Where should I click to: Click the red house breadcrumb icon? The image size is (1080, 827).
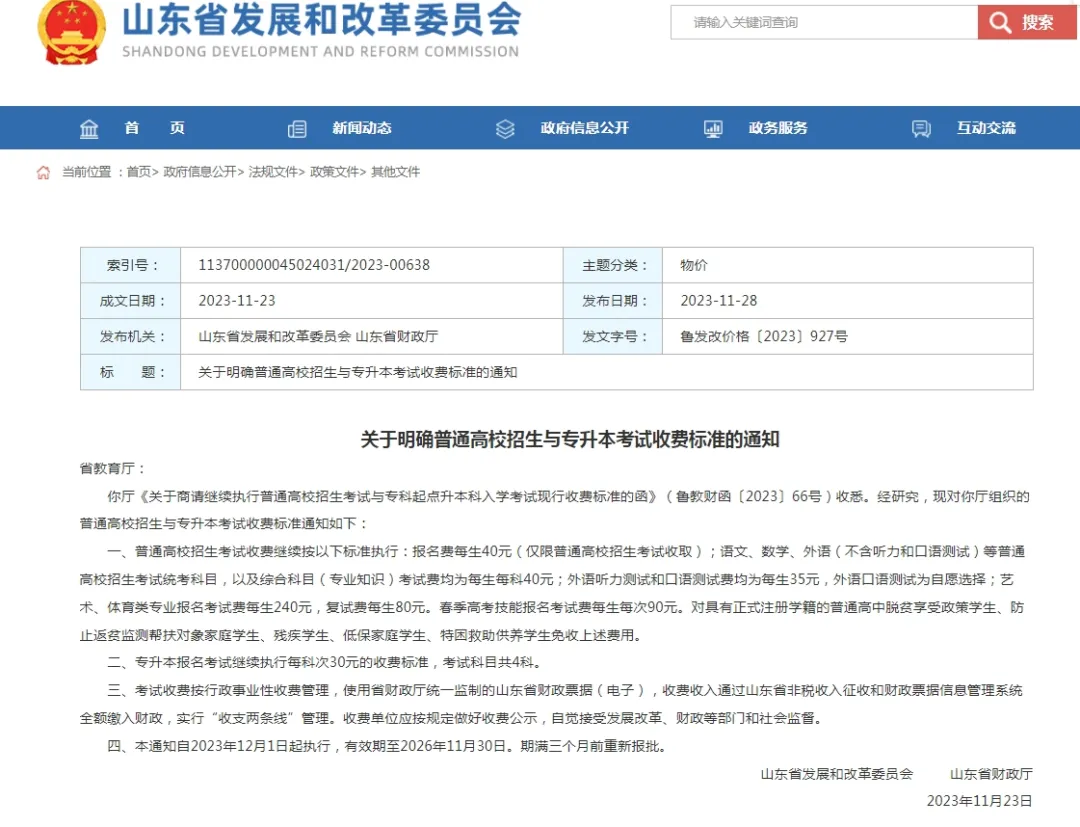tap(43, 172)
